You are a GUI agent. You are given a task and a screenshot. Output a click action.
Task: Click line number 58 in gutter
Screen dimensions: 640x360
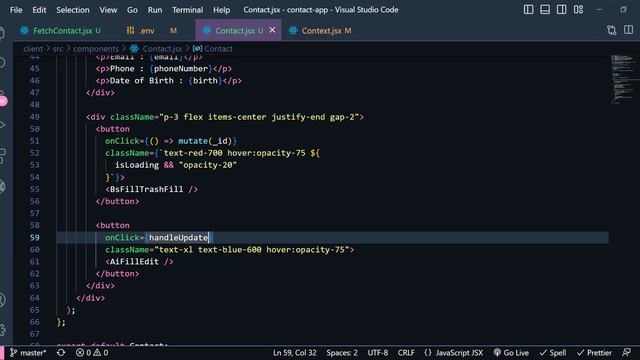(x=35, y=225)
